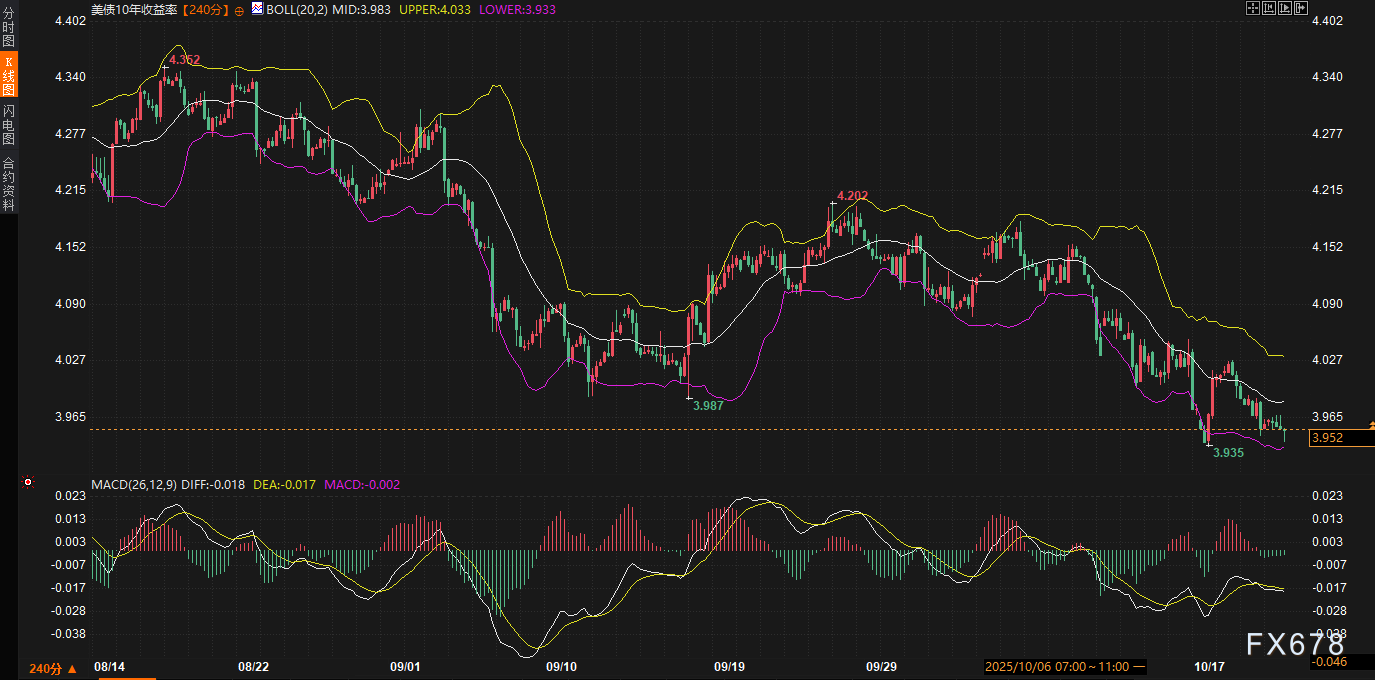Select the K线图 tab
Screen dimensions: 1375x680
(8, 76)
